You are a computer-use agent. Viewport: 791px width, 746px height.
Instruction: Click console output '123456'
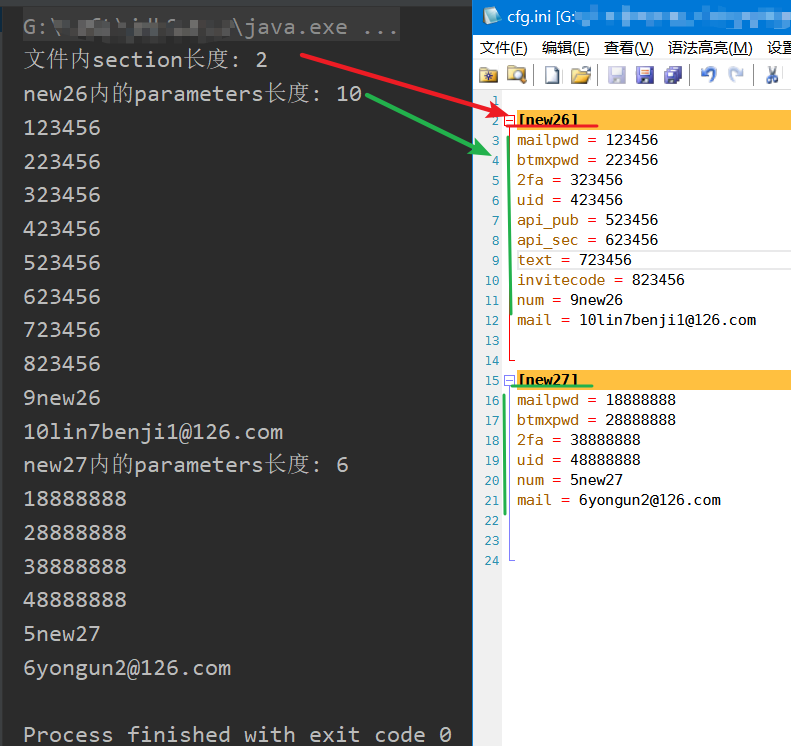point(62,128)
